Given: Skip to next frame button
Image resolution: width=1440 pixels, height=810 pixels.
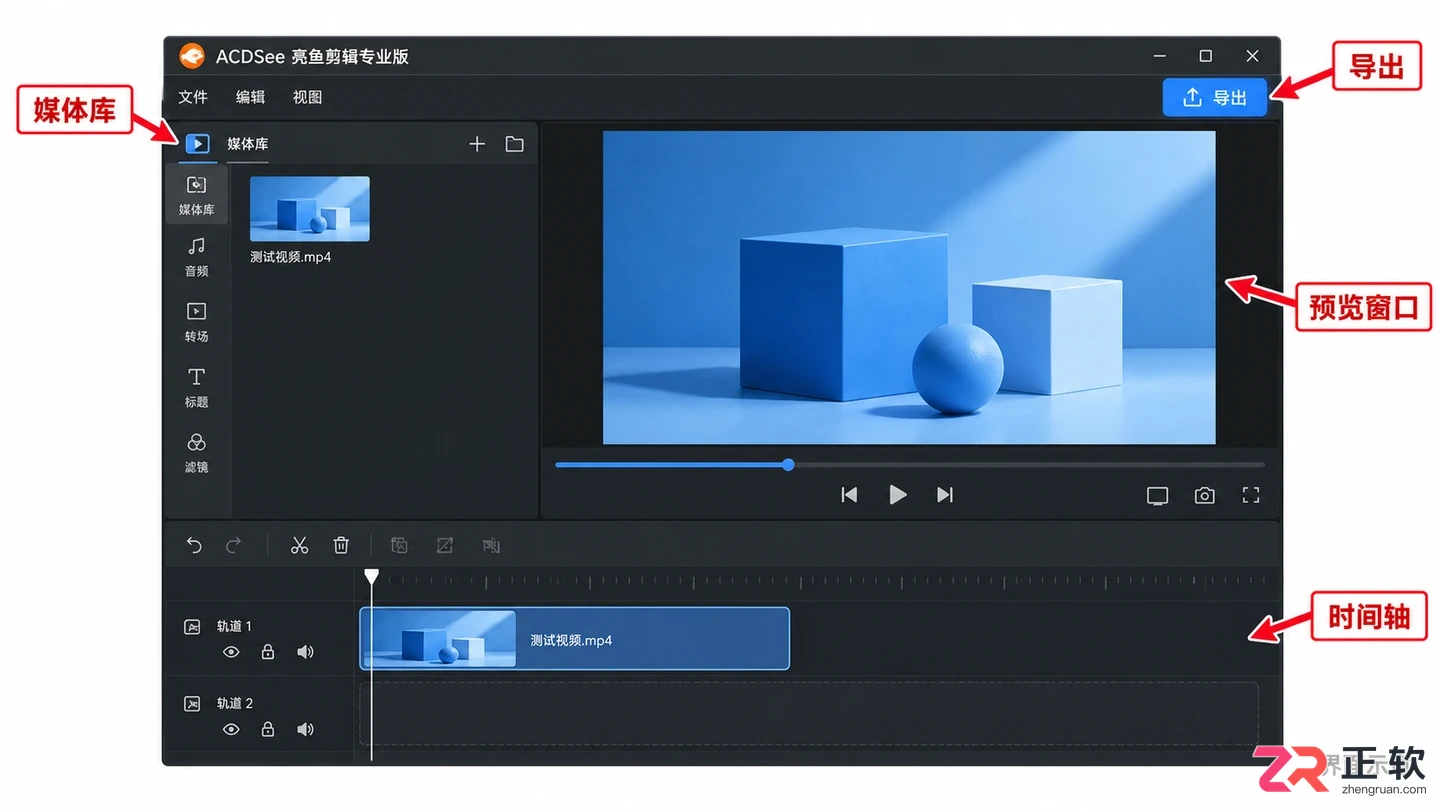Looking at the screenshot, I should click(x=945, y=495).
